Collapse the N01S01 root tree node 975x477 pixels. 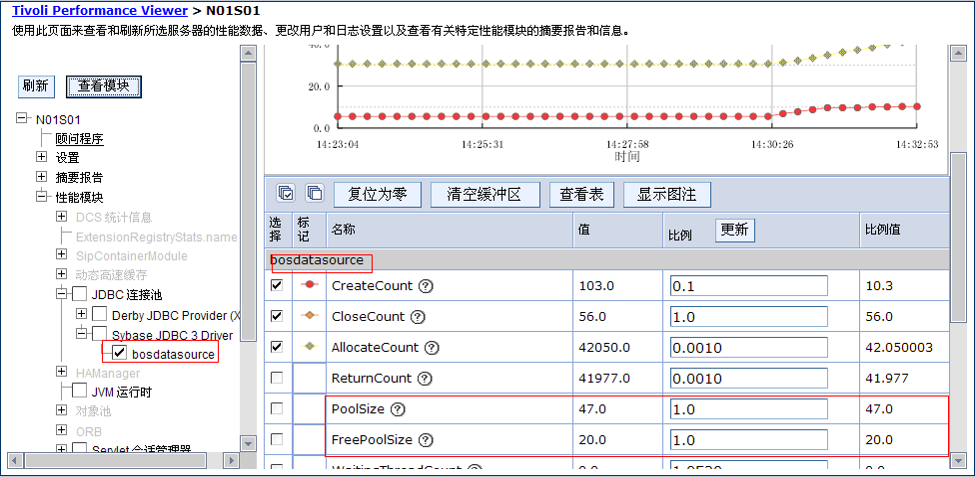(x=22, y=118)
